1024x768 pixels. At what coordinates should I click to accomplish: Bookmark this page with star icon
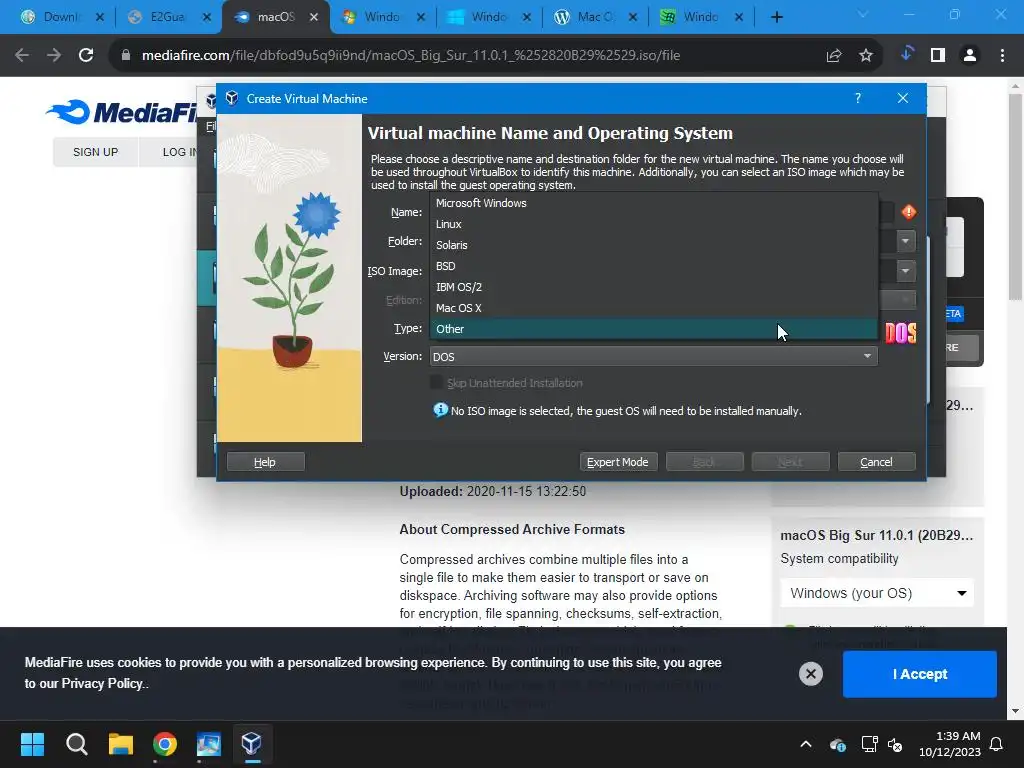click(866, 56)
